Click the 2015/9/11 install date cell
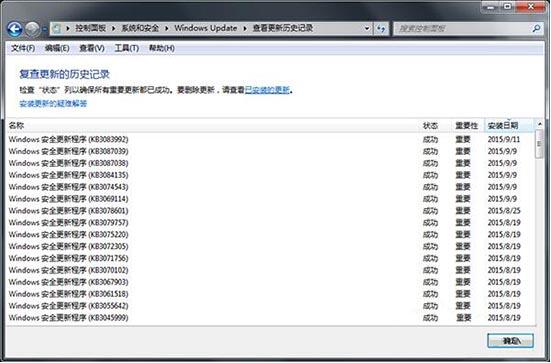Screen dimensions: 551x363 click(504, 140)
